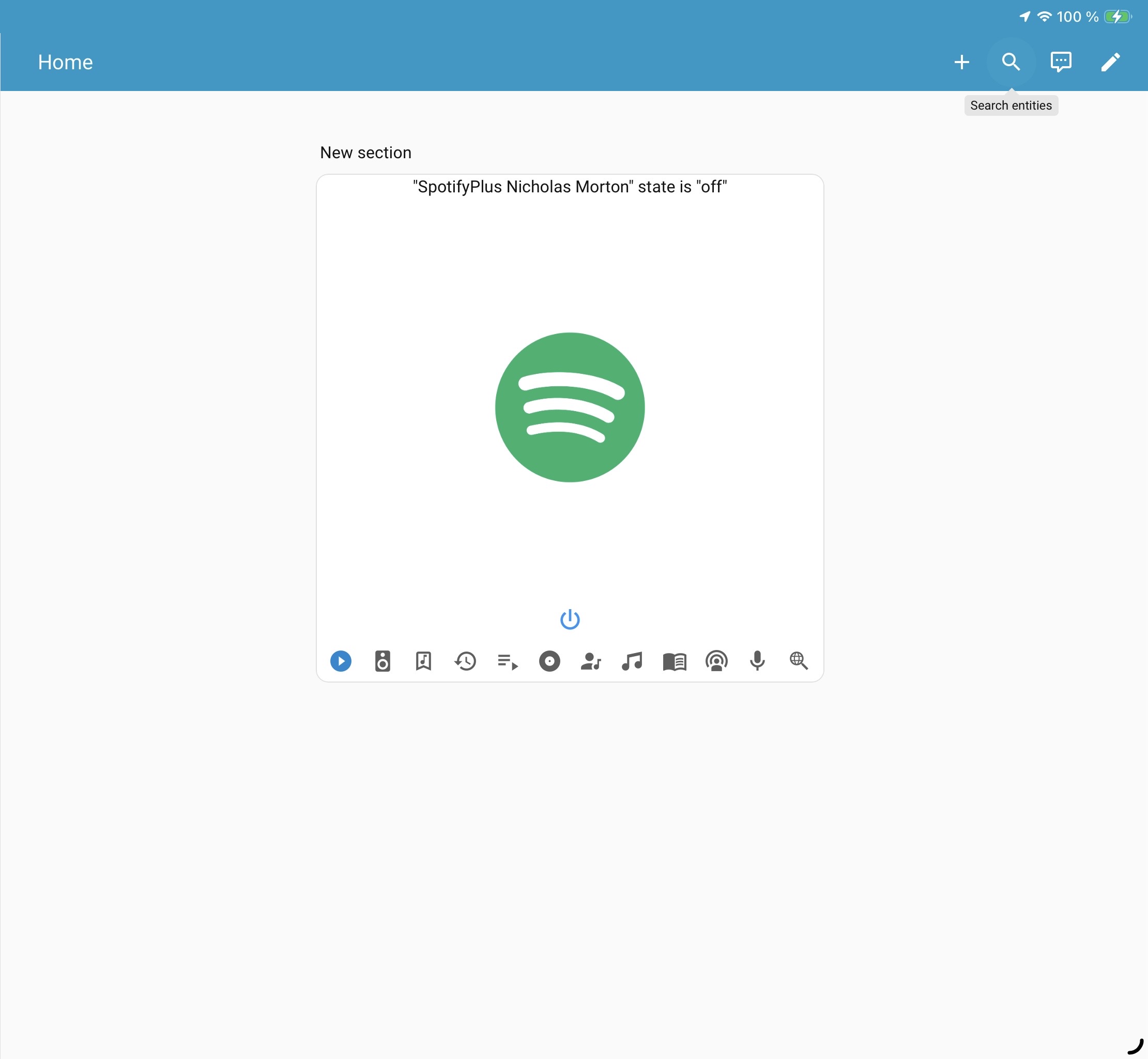Open the devices speaker icon
The image size is (1148, 1059).
382,661
